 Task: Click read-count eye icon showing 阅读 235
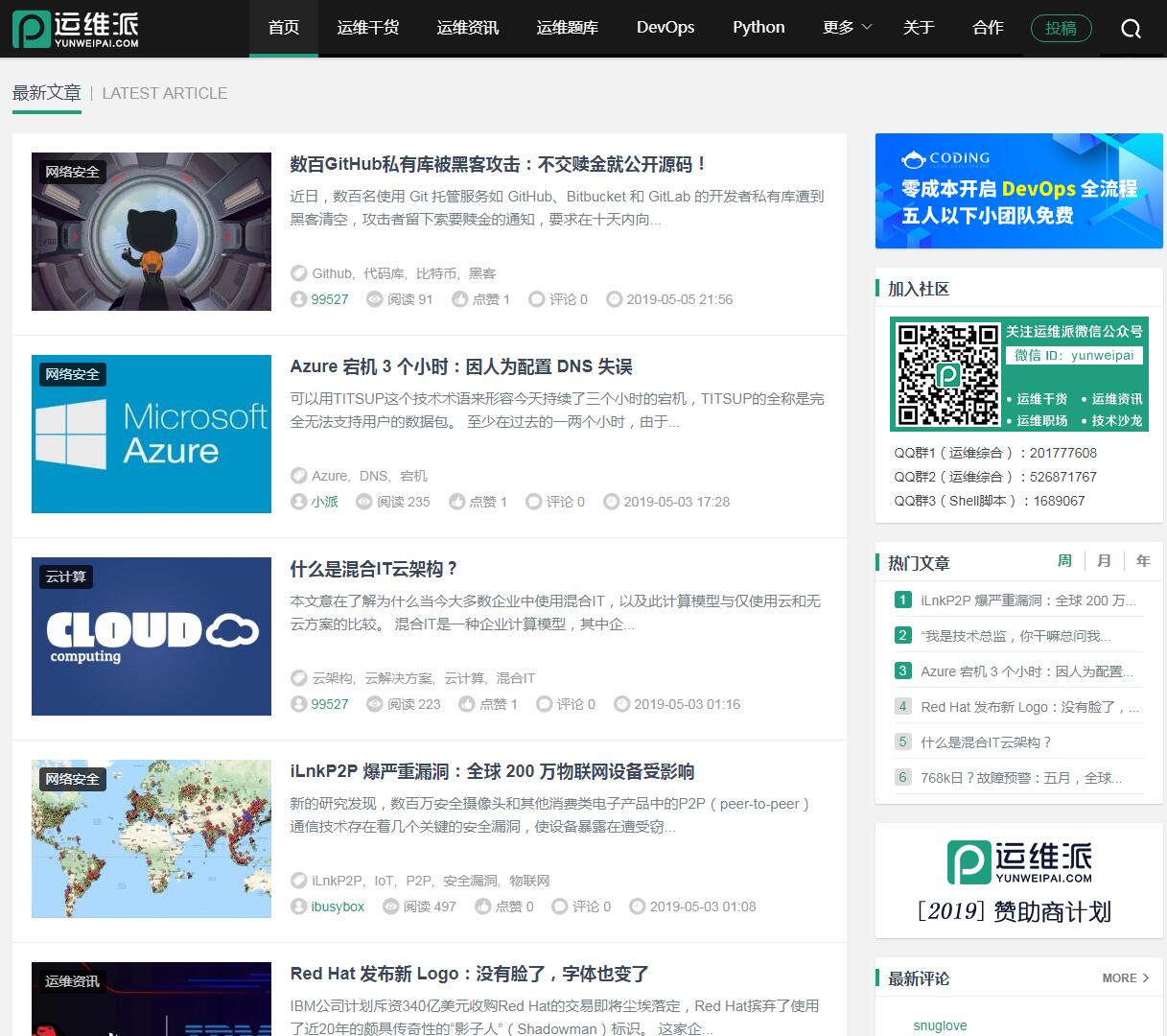363,502
